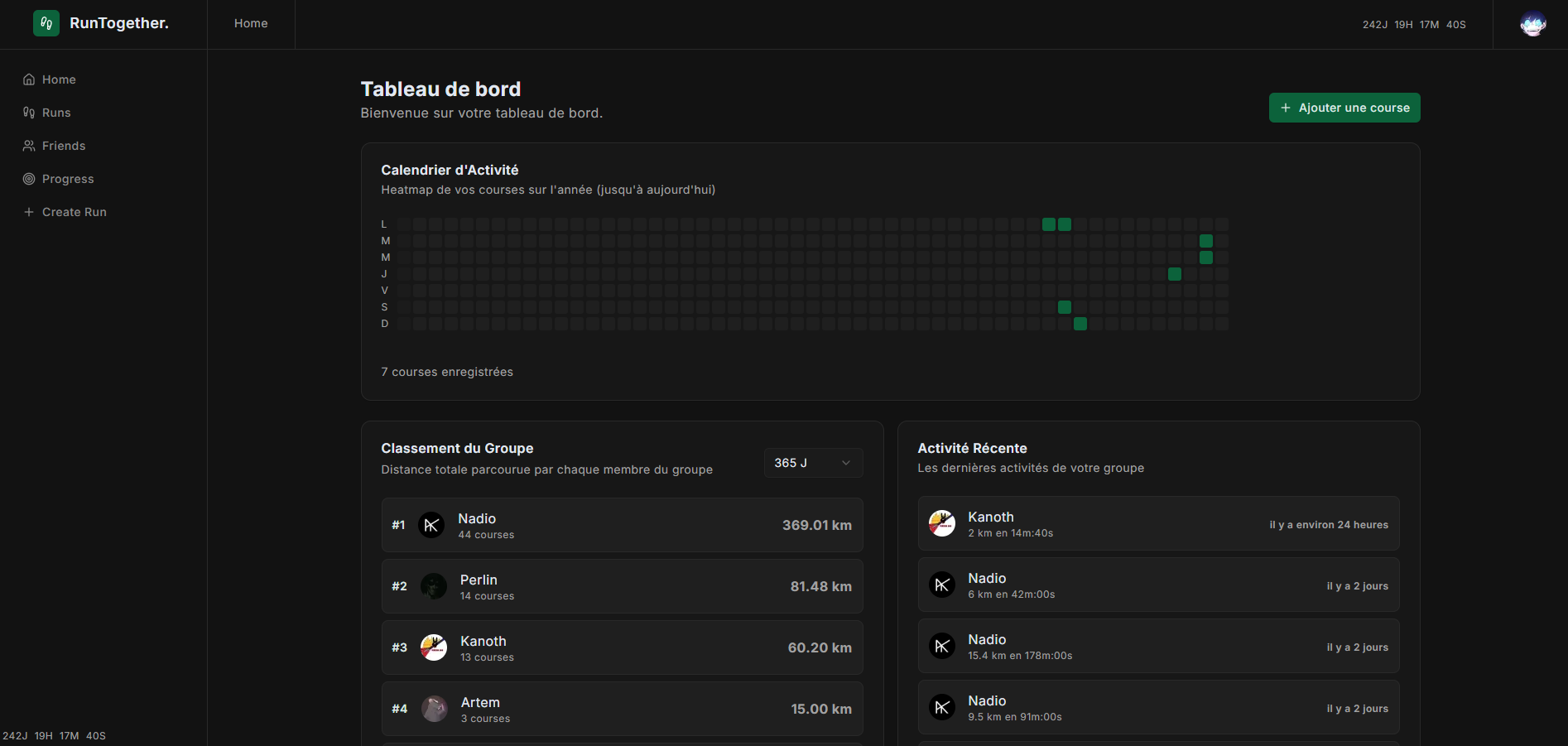Open Nadio's 15.4 km activity entry
Image resolution: width=1568 pixels, height=746 pixels.
point(1157,646)
